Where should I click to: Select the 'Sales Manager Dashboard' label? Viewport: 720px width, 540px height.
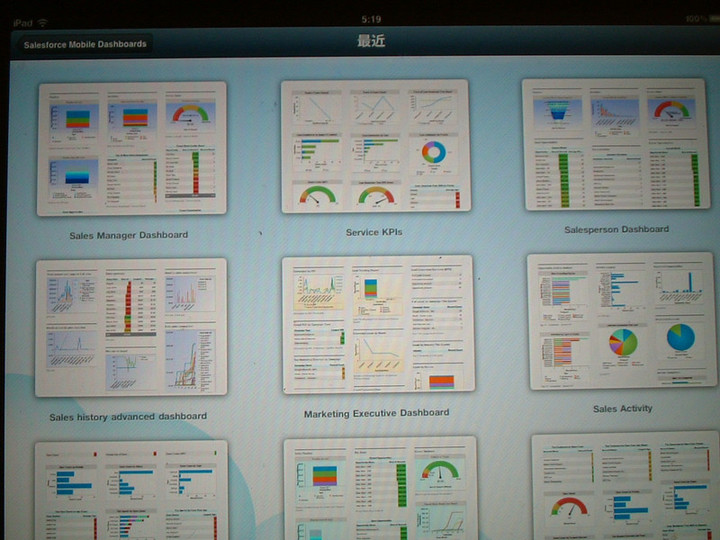click(129, 235)
